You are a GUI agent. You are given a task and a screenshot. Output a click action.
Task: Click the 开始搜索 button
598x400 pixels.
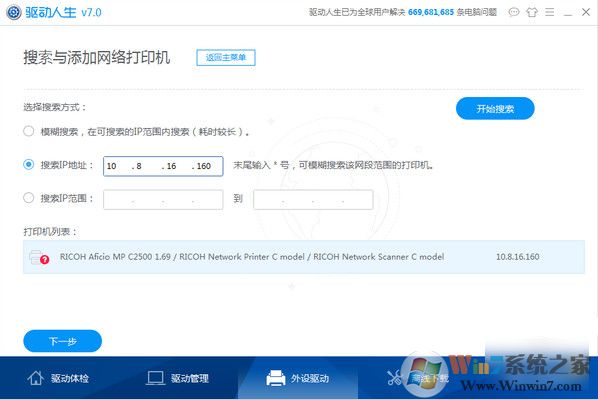click(495, 109)
